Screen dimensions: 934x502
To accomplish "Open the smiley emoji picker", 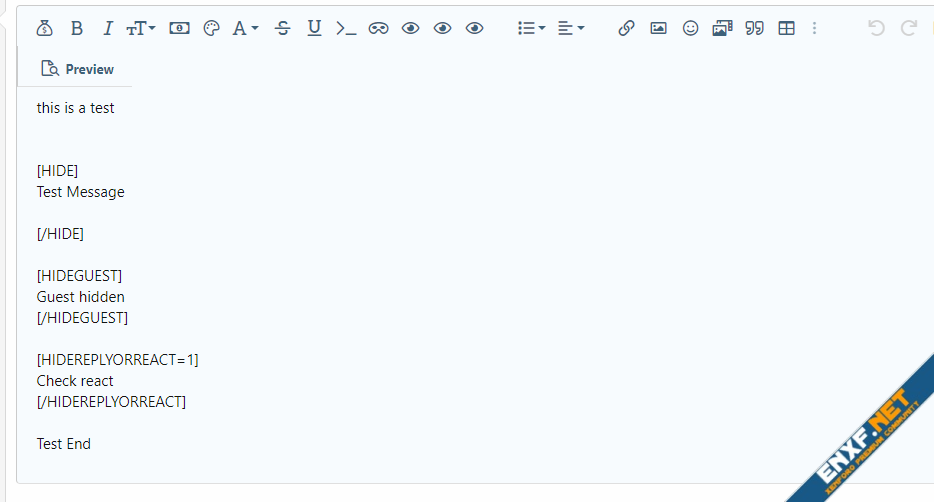I will 690,28.
